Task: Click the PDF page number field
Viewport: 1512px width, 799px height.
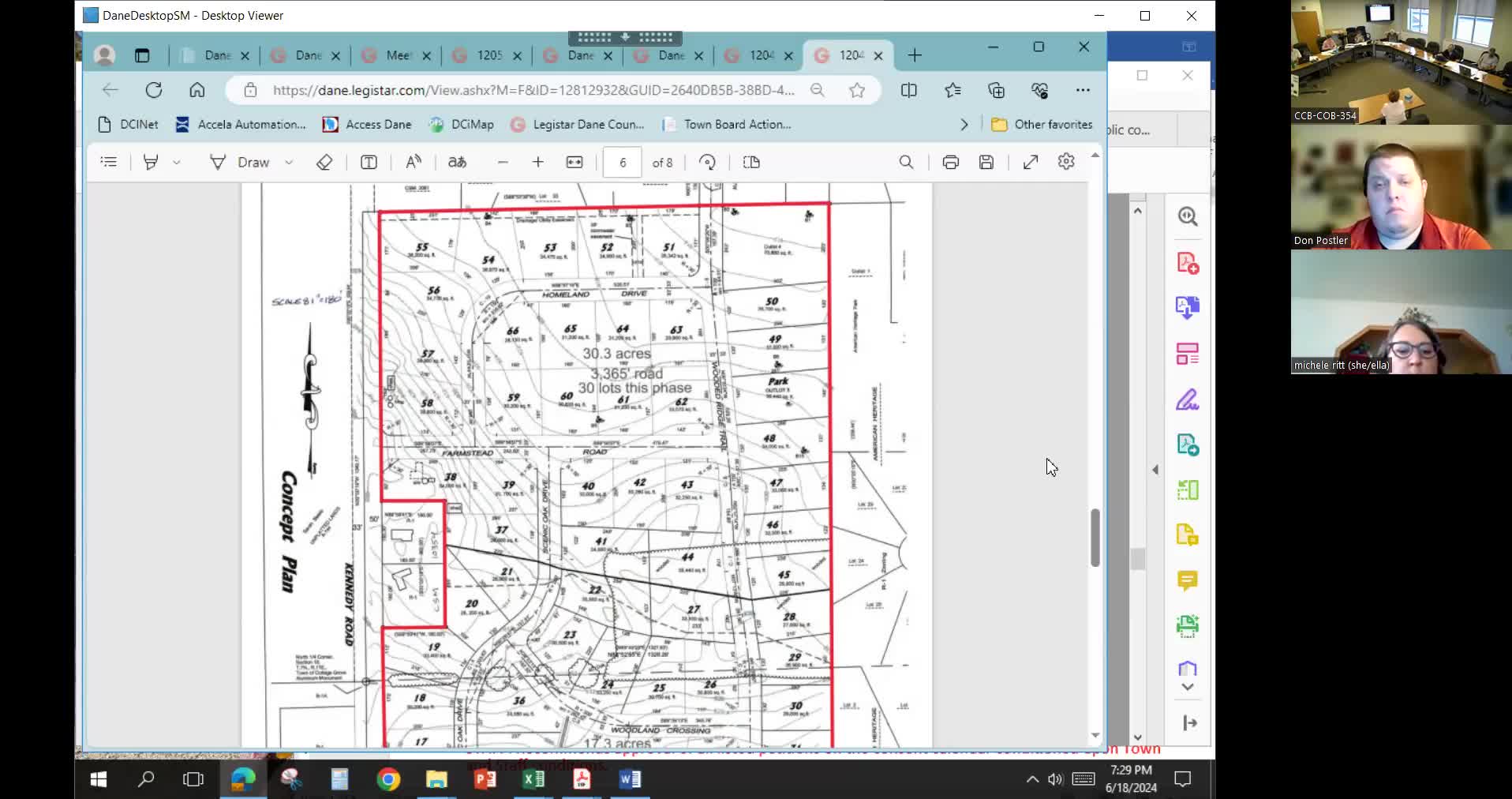Action: click(x=623, y=162)
